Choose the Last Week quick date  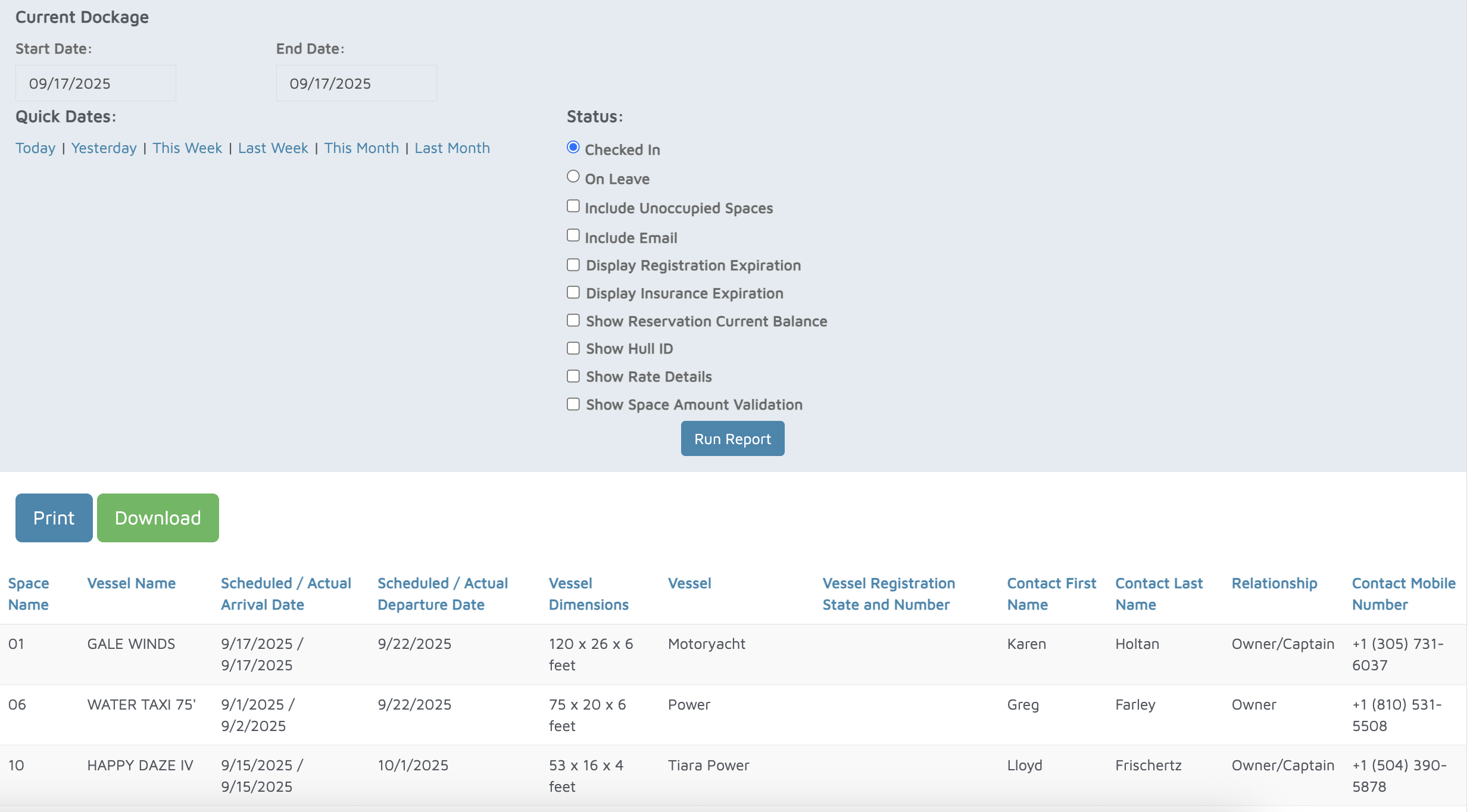(273, 148)
